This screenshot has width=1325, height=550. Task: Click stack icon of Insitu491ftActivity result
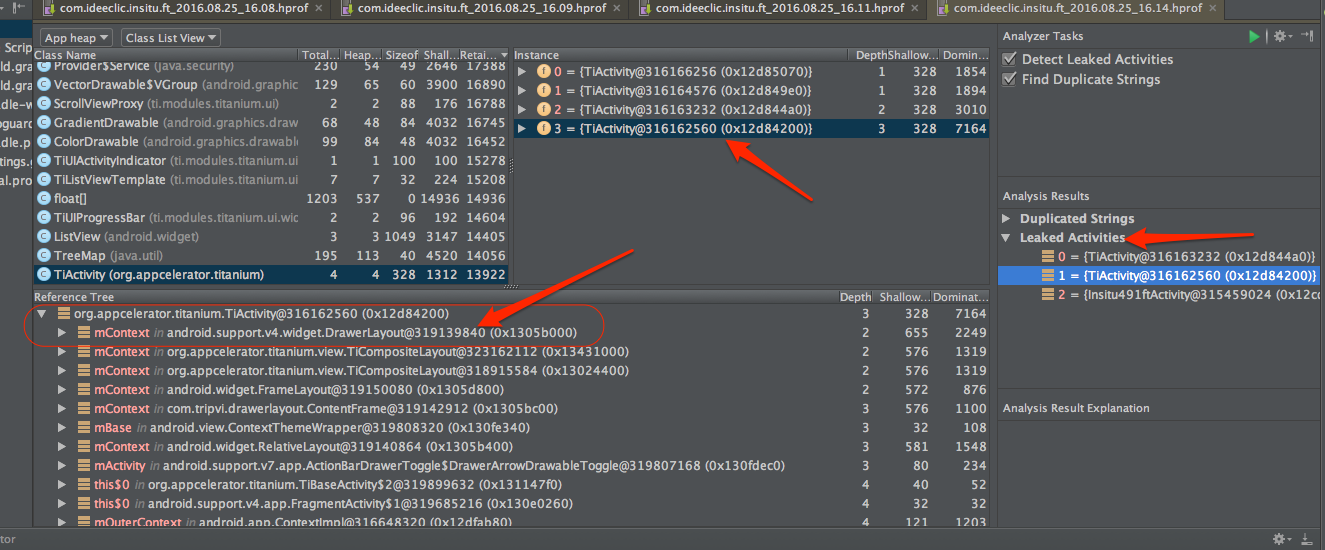pos(1049,295)
